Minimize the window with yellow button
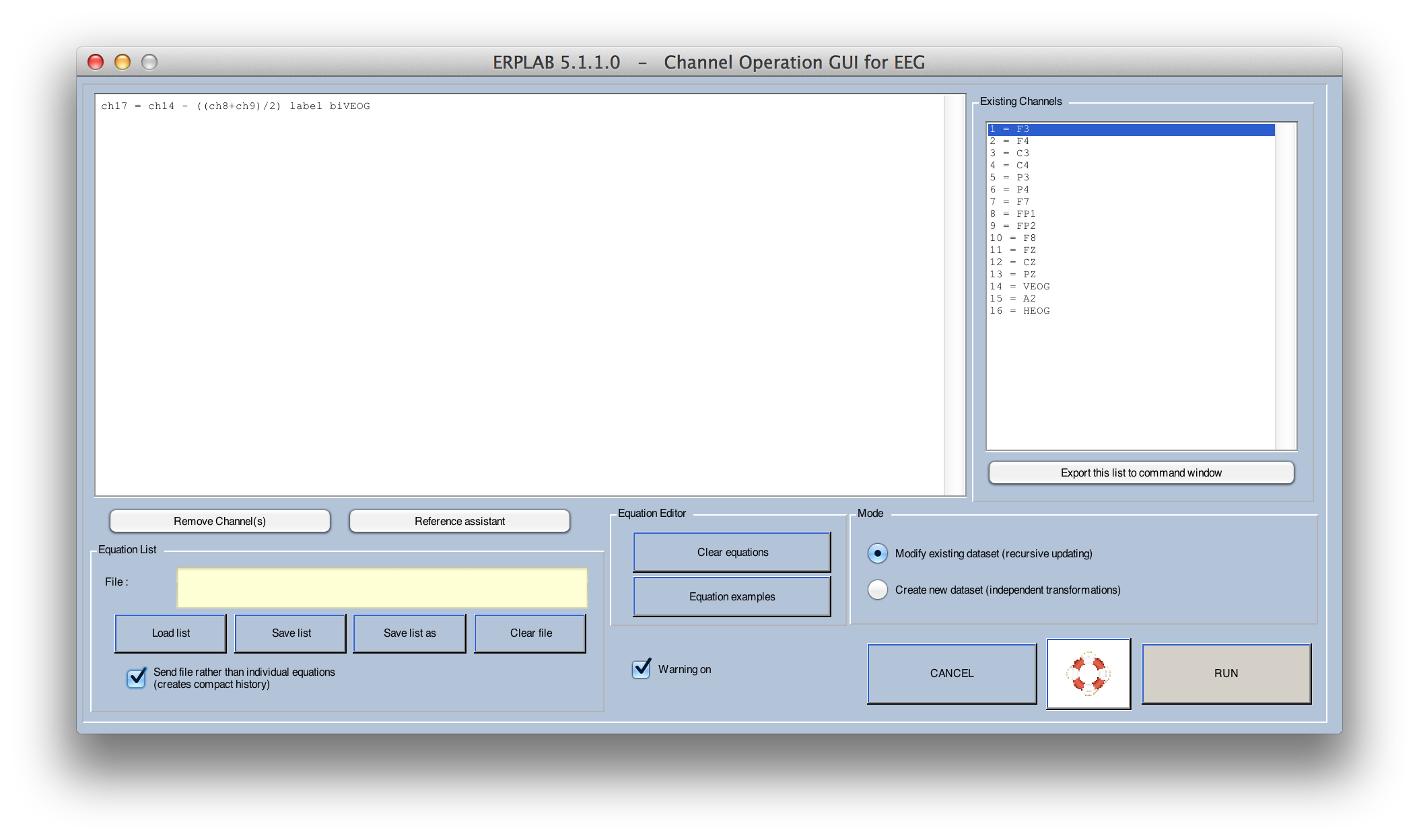Viewport: 1419px width, 840px height. coord(123,62)
